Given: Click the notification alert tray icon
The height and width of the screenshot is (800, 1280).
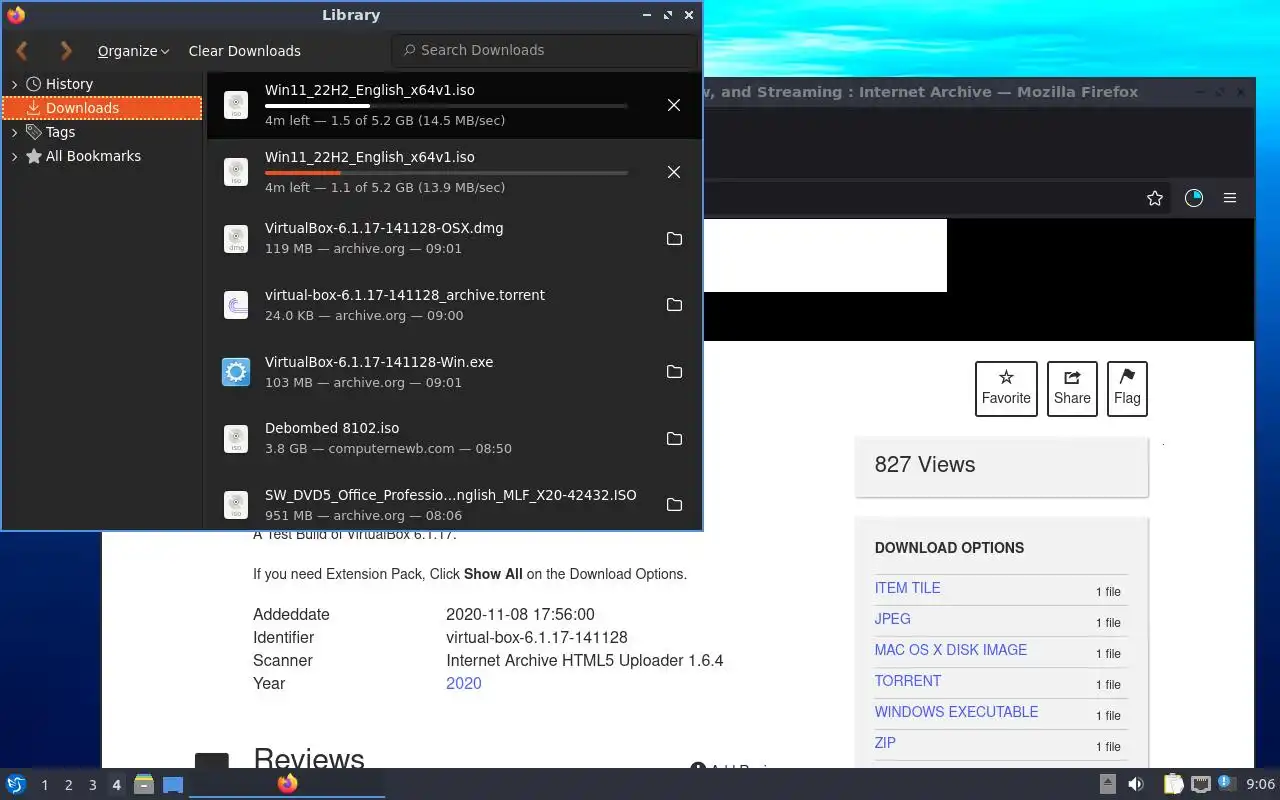Looking at the screenshot, I should [1226, 784].
